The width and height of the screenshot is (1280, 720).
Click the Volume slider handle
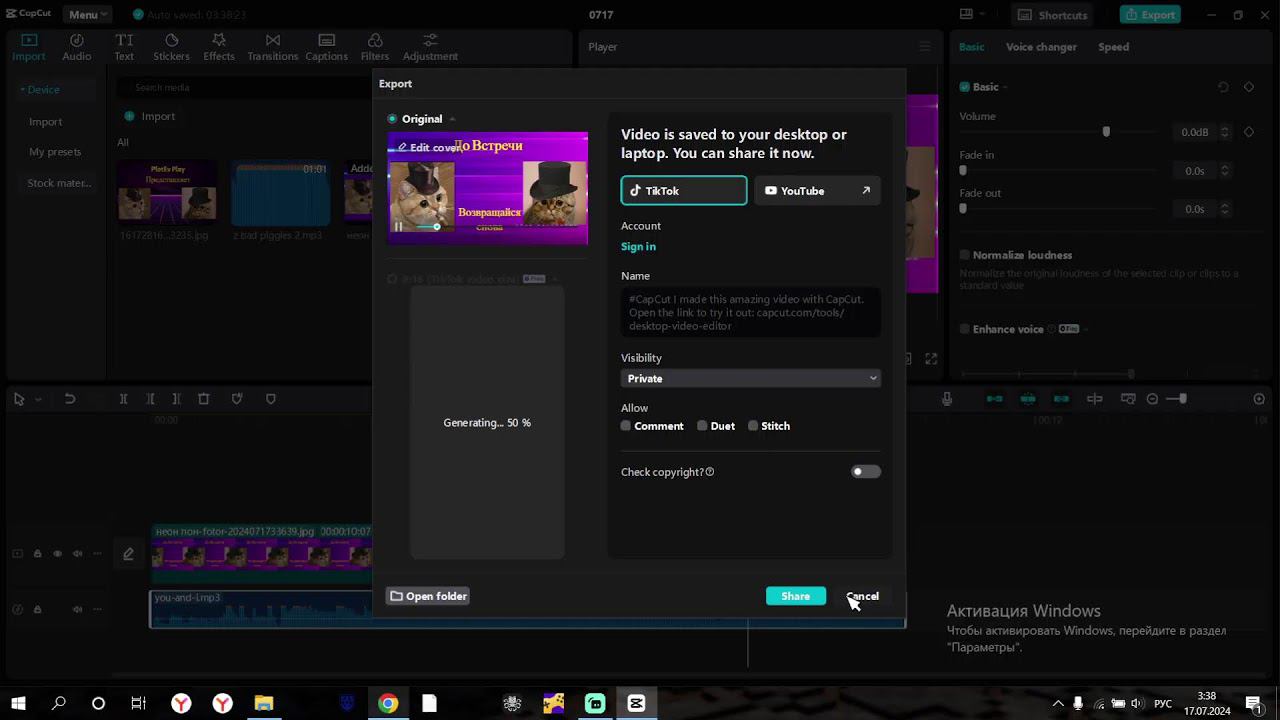point(1106,132)
